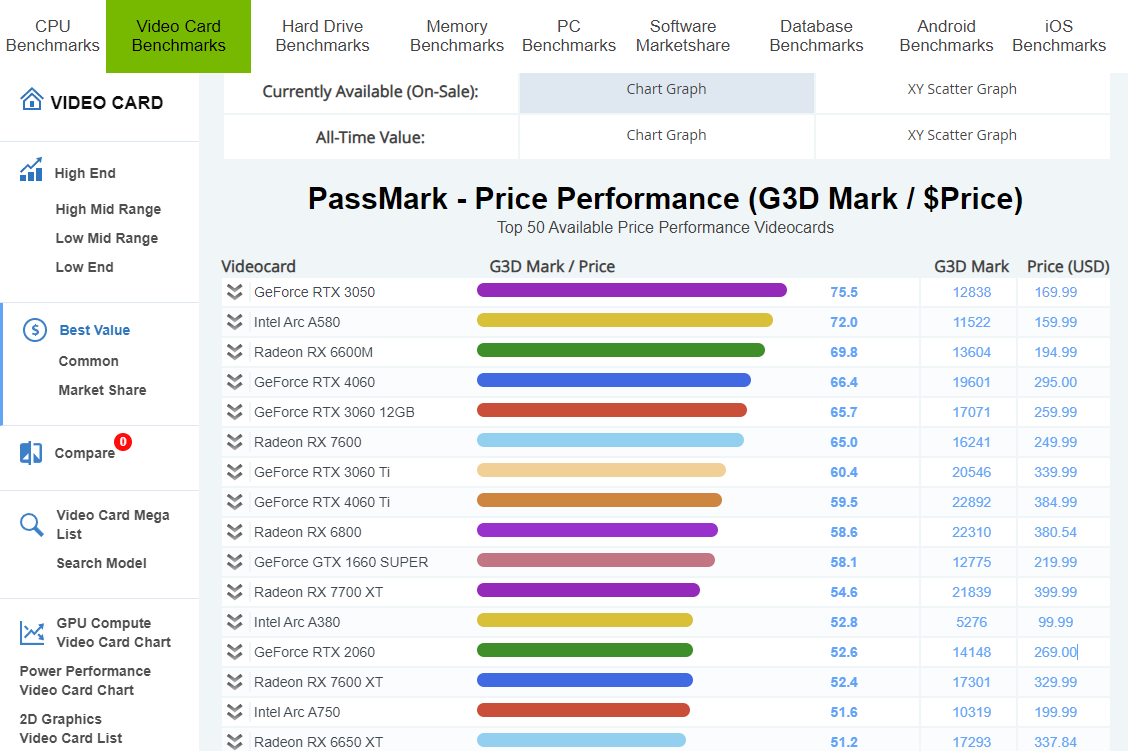Click the Videocard column header

coord(258,266)
